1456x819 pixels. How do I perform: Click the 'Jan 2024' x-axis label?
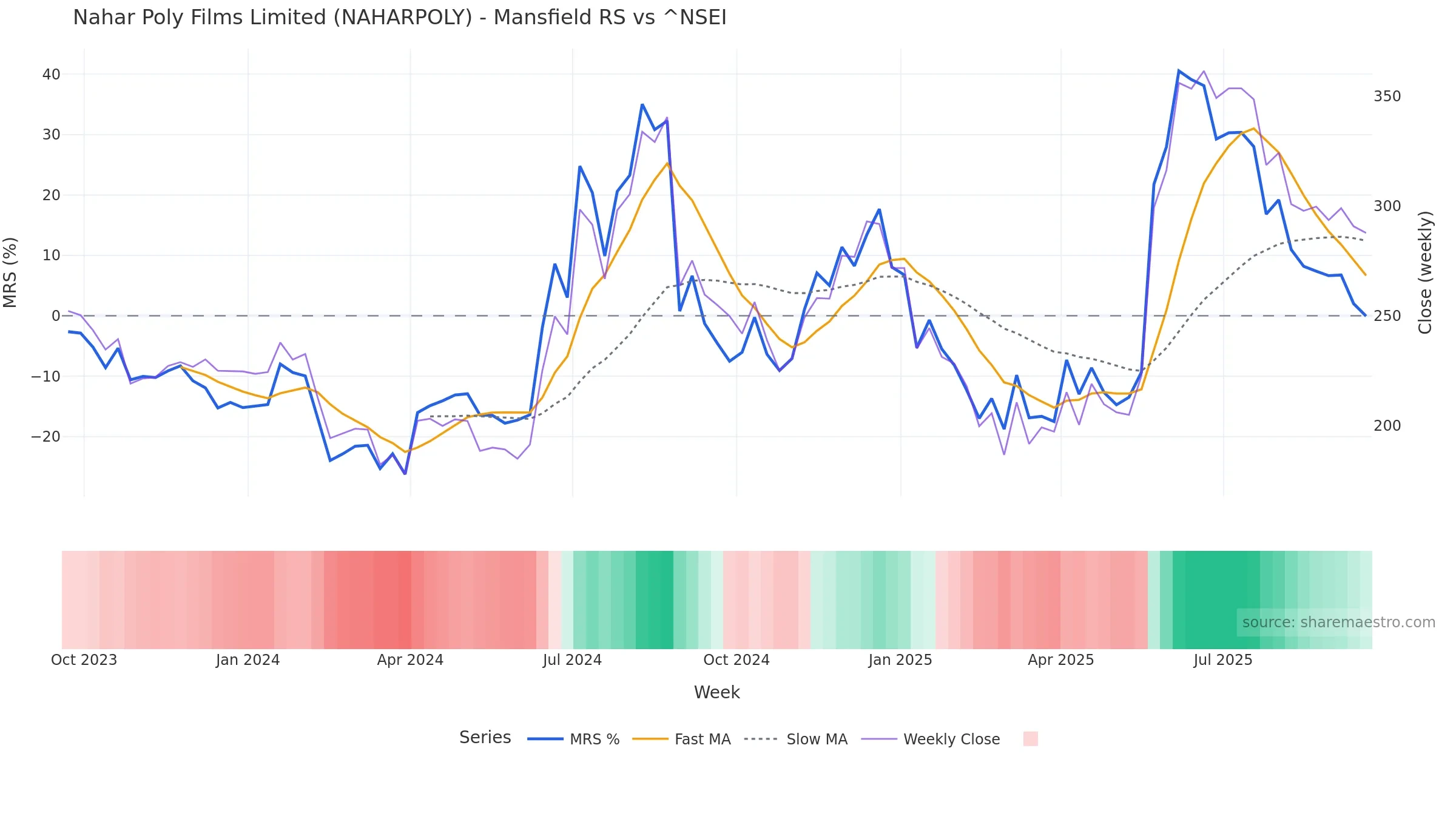pos(248,660)
